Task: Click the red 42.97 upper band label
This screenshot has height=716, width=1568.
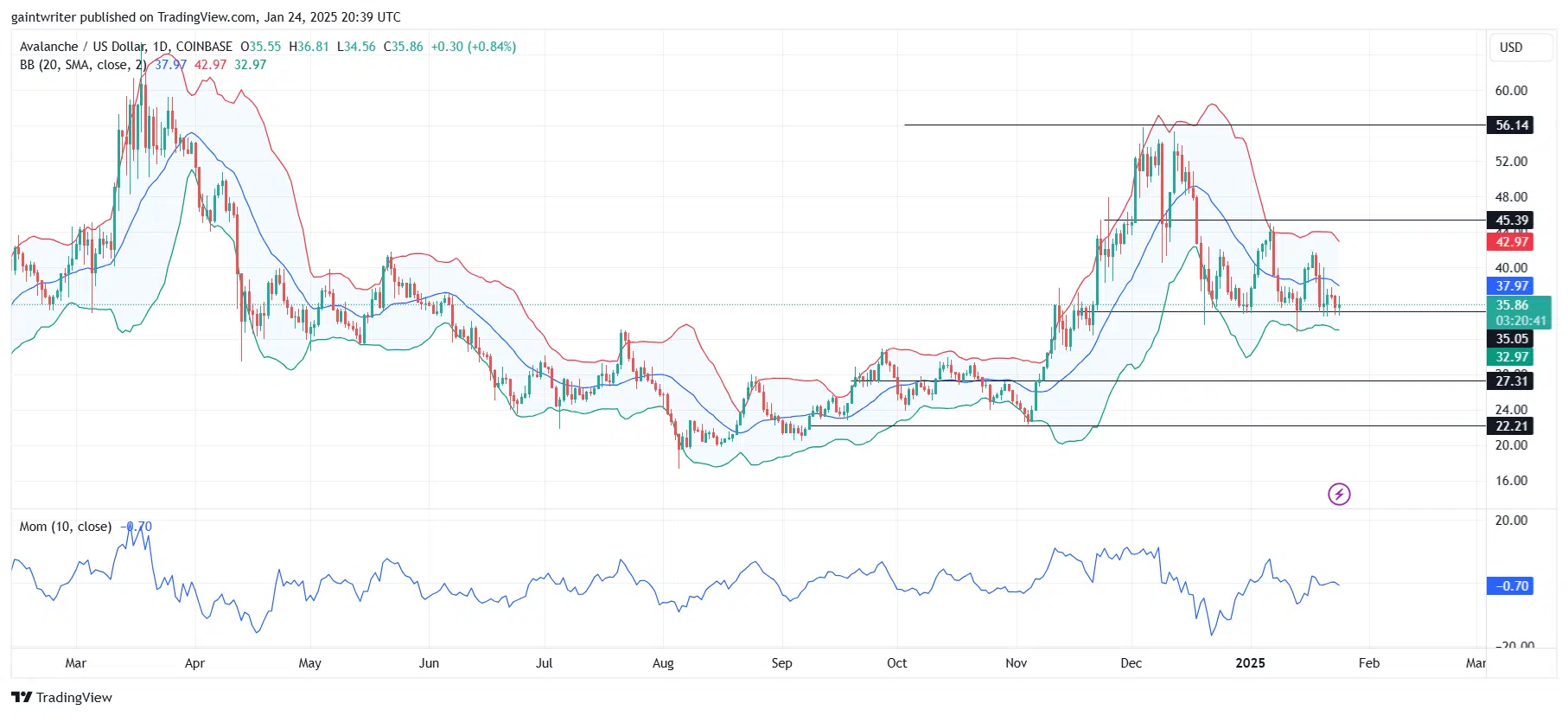Action: coord(1511,242)
